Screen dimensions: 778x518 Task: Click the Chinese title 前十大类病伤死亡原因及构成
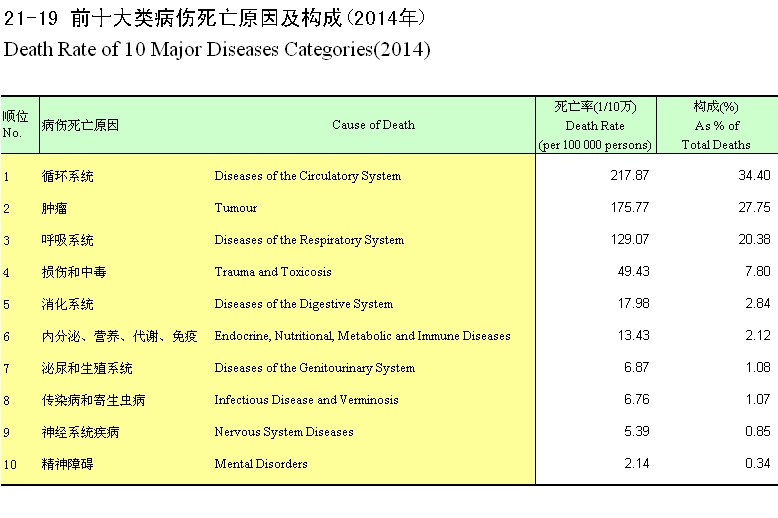(x=206, y=18)
